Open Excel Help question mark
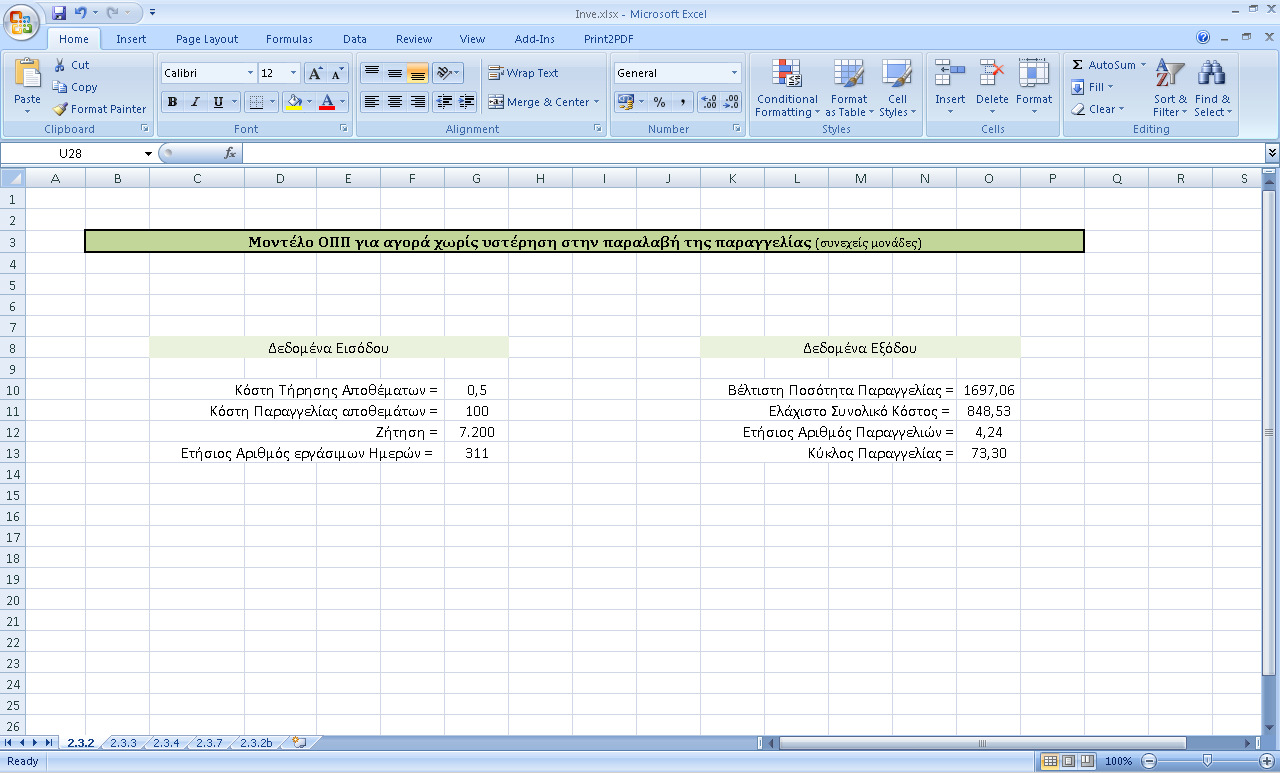 [1203, 38]
